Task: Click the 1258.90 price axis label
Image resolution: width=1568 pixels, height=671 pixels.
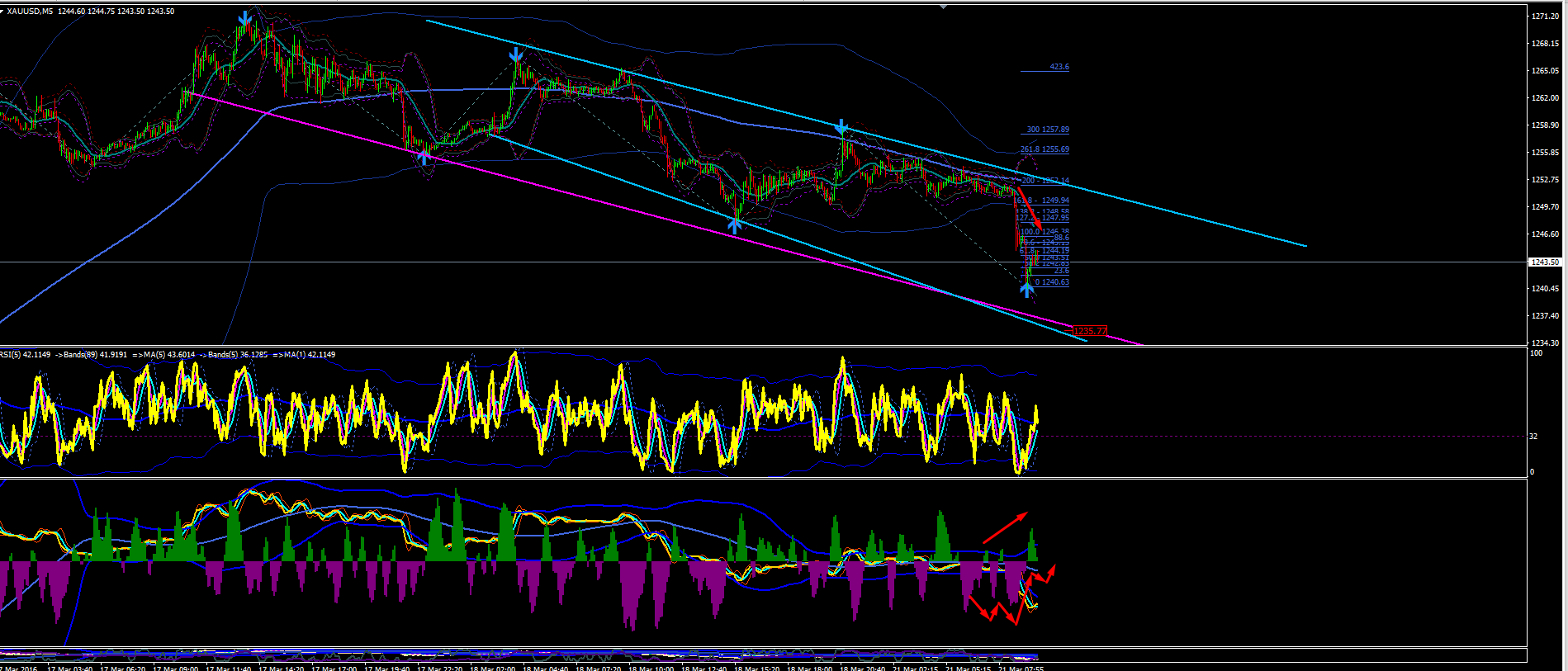Action: (1545, 125)
